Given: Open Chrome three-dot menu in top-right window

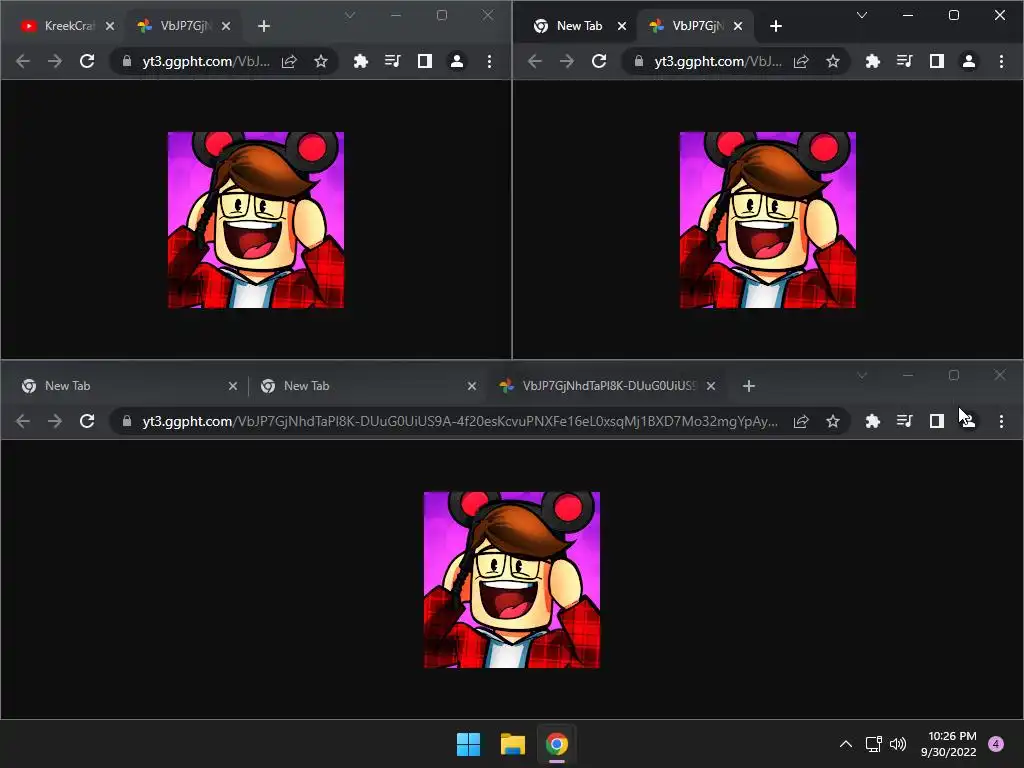Looking at the screenshot, I should tap(1001, 61).
